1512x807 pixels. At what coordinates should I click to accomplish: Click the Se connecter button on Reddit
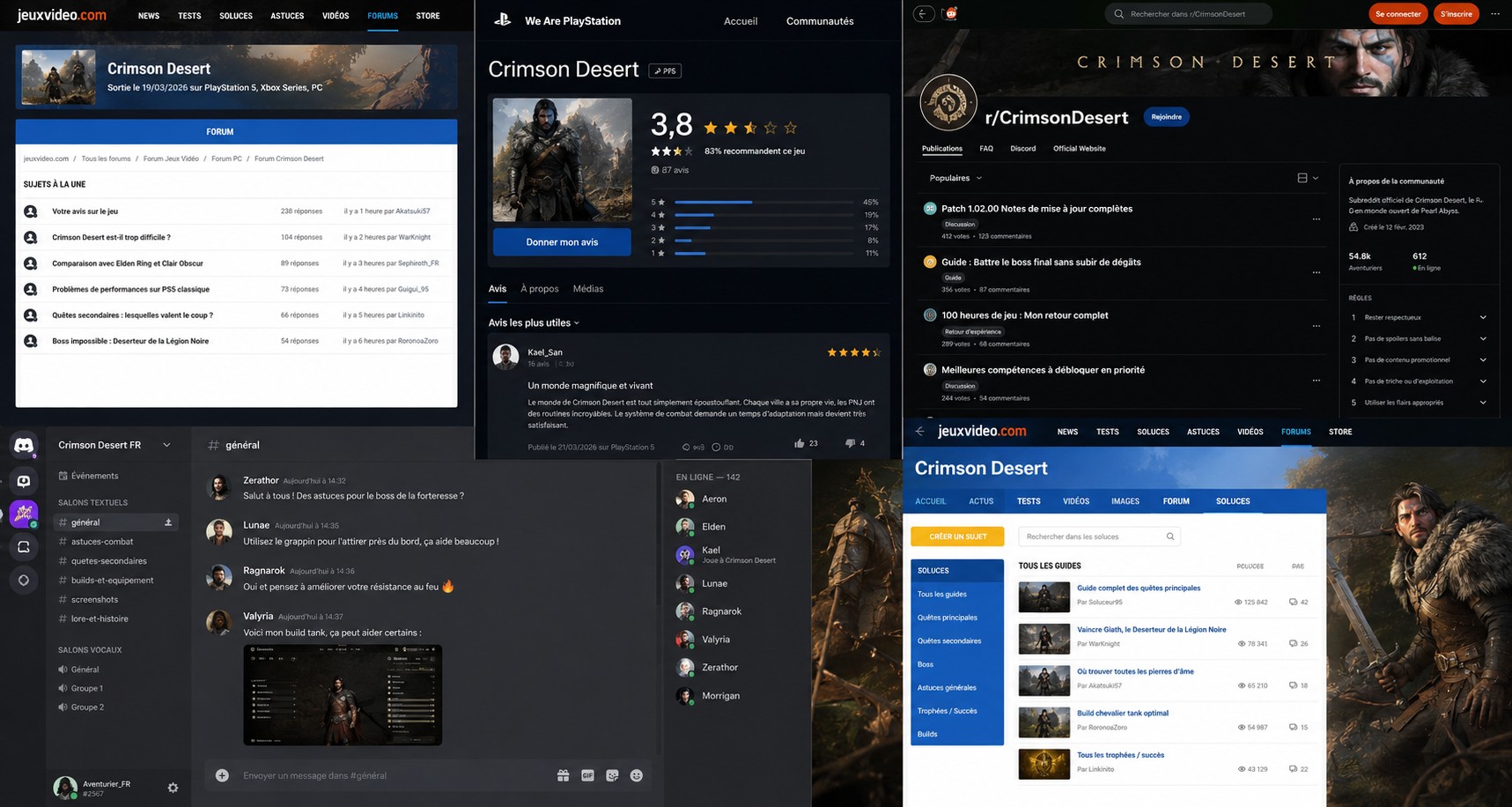coord(1398,14)
